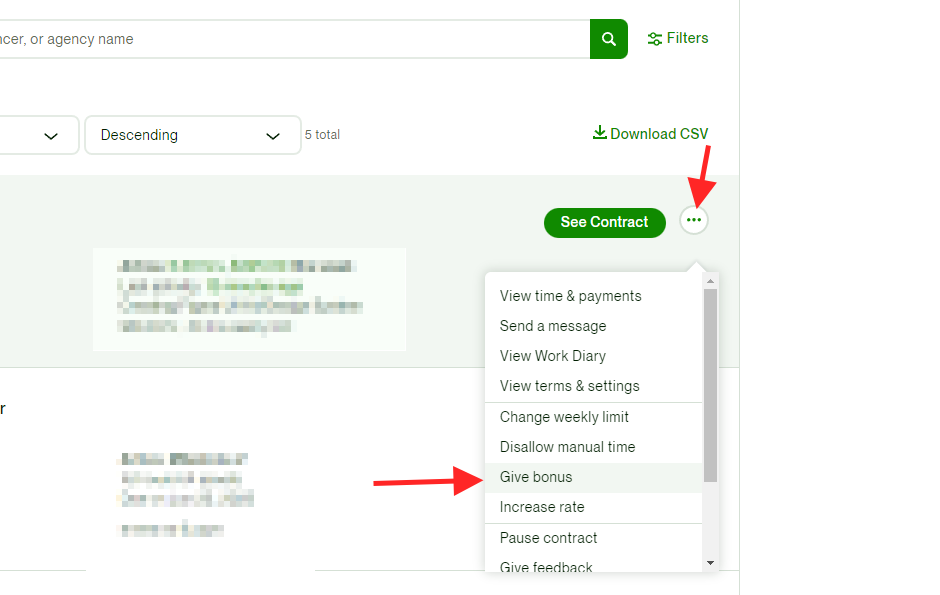Click scrollbar up arrow in menu

tap(710, 281)
